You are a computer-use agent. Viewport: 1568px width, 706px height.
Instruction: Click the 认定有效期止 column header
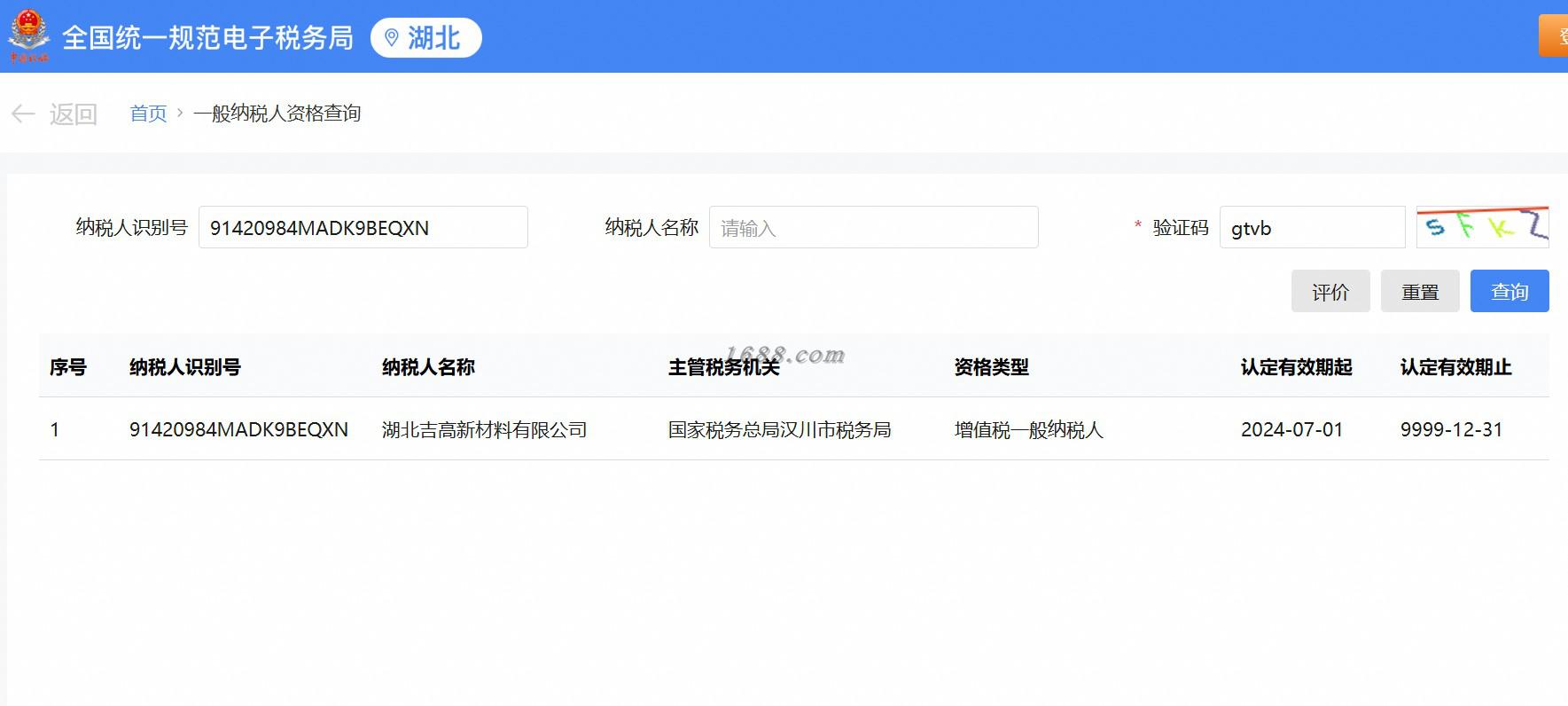click(x=1455, y=366)
